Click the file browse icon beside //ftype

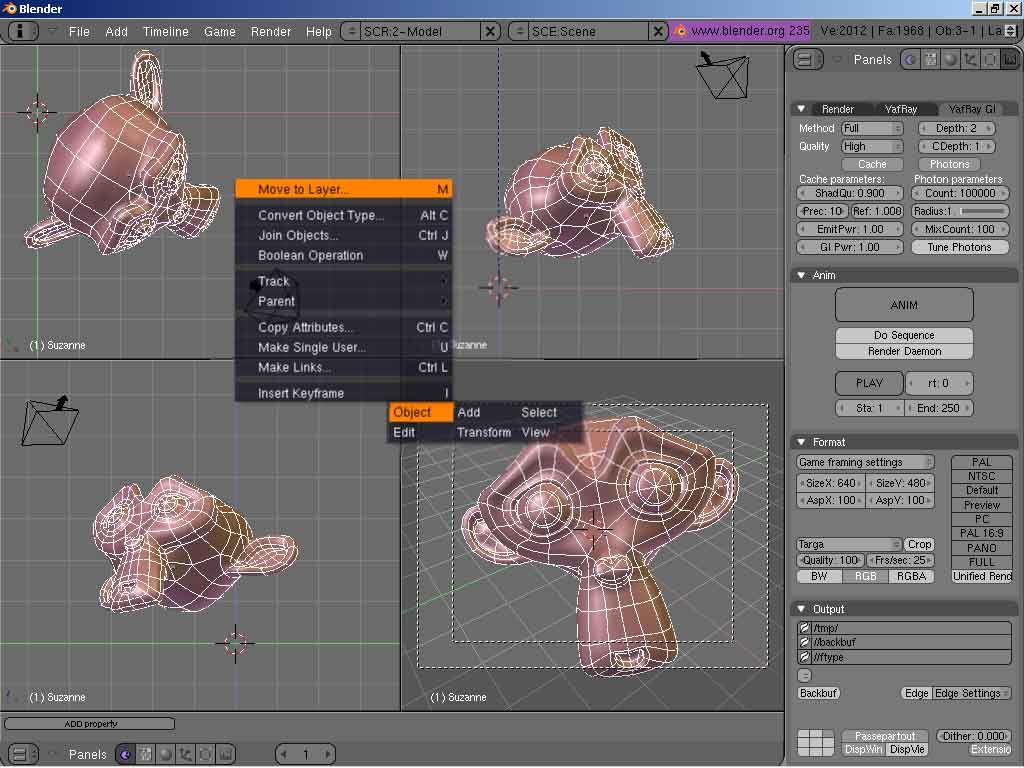click(805, 657)
